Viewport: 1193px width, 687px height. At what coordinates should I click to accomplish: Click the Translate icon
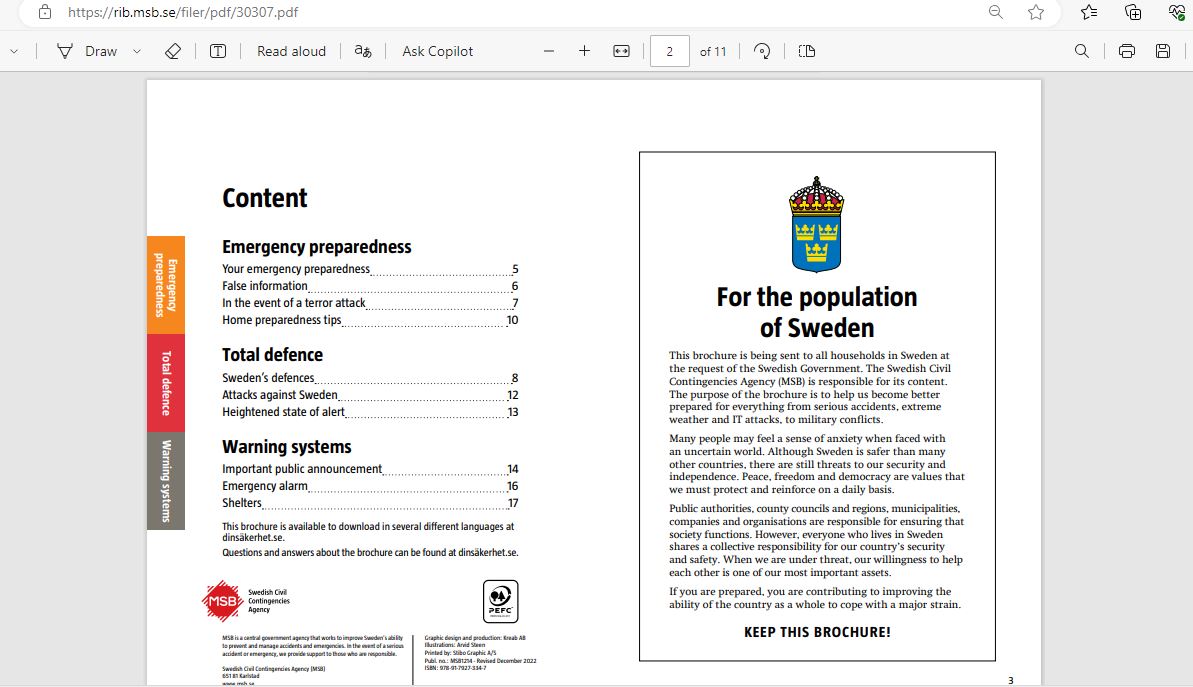pos(363,51)
